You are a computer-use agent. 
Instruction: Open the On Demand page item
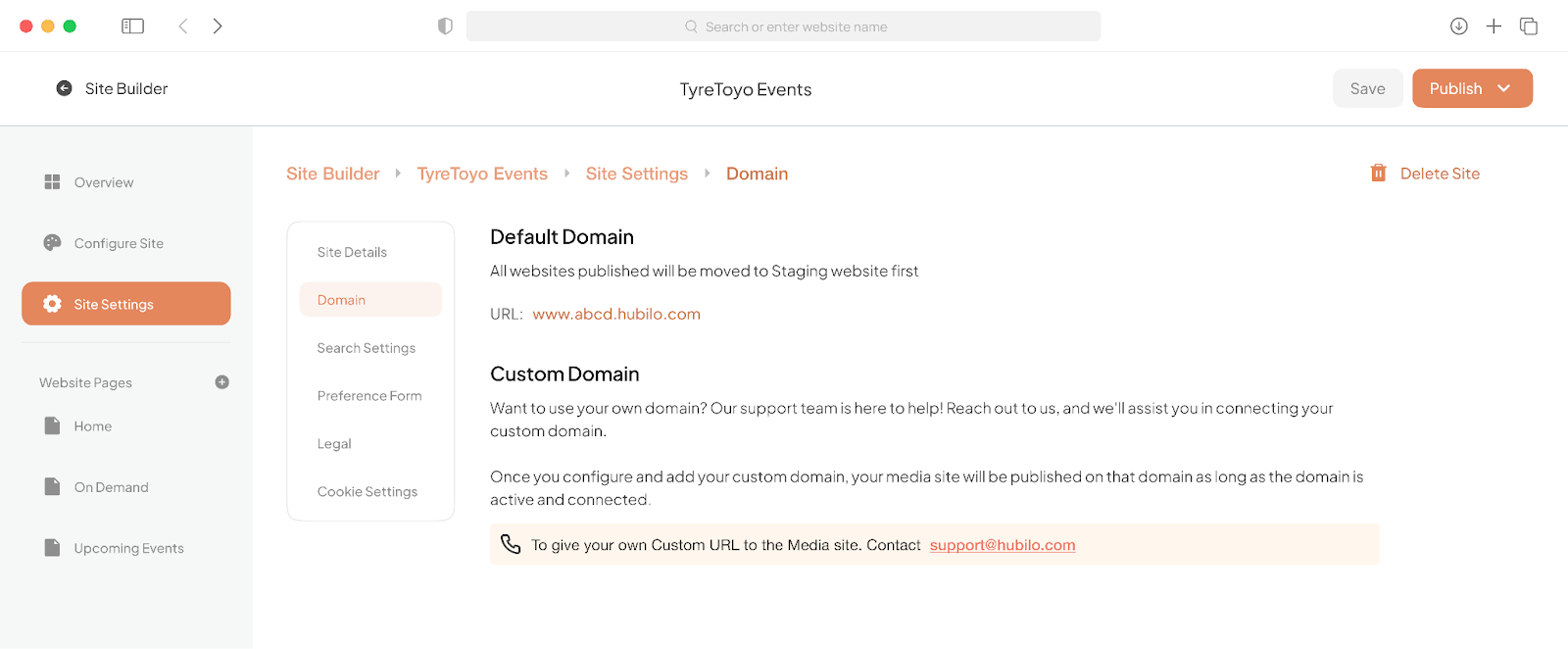coord(111,487)
